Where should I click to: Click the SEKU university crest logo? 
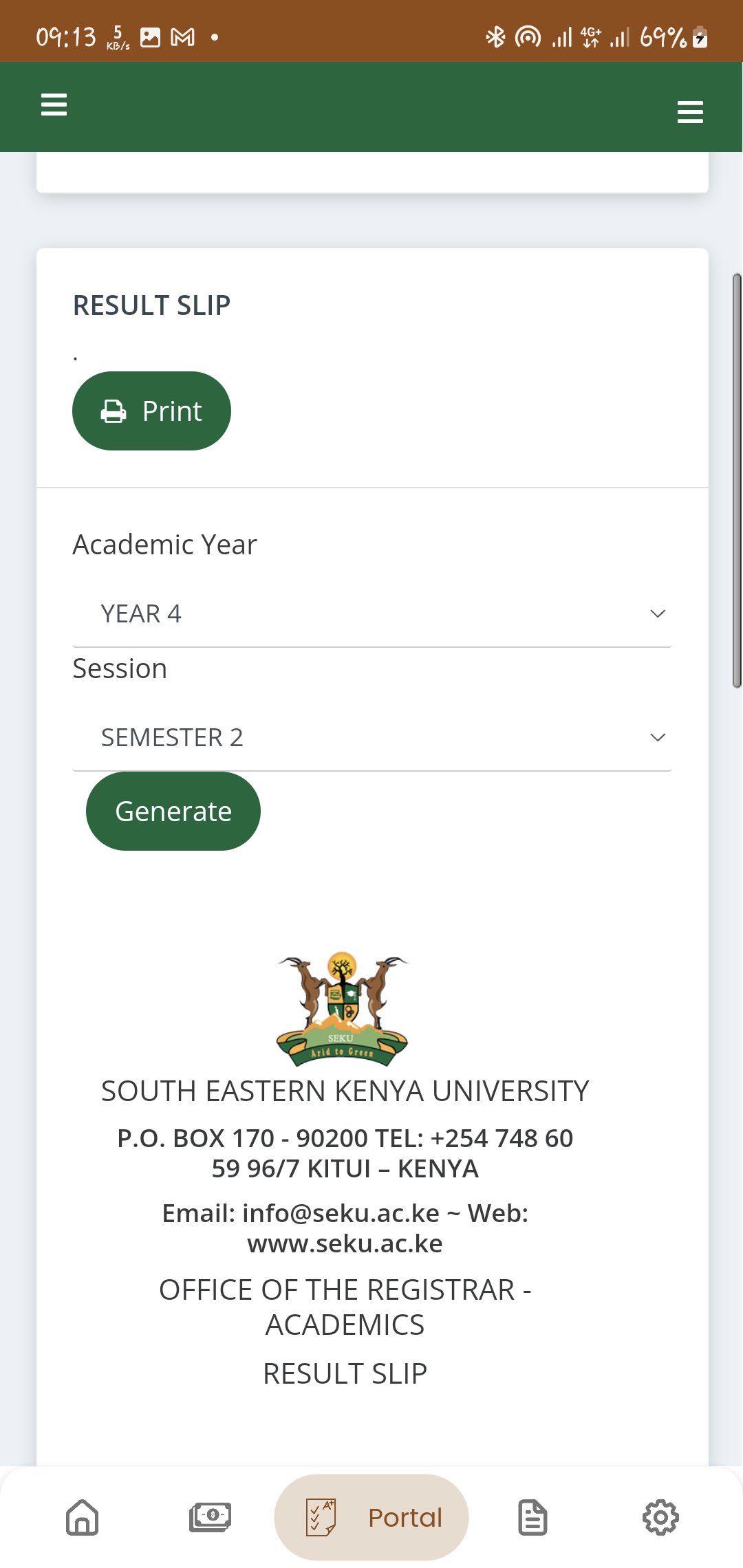342,1009
